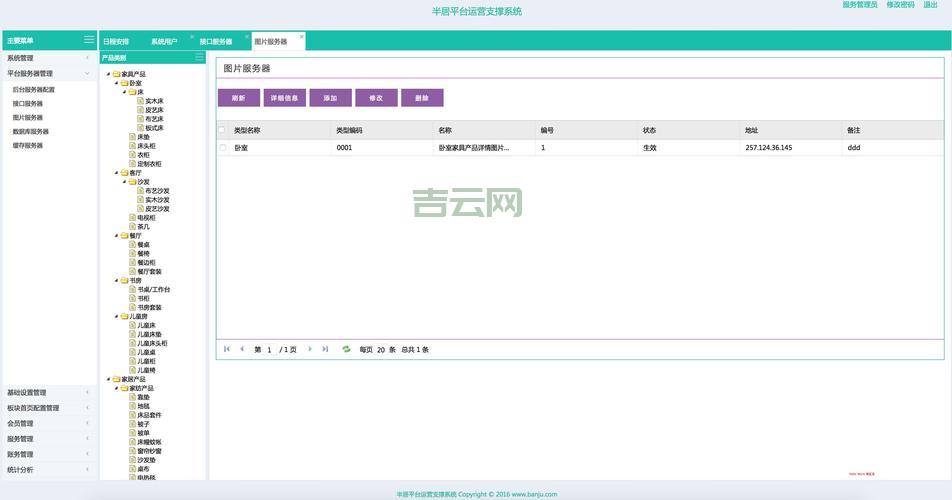The width and height of the screenshot is (952, 500).
Task: Click the 实木床 file icon
Action: pos(140,101)
